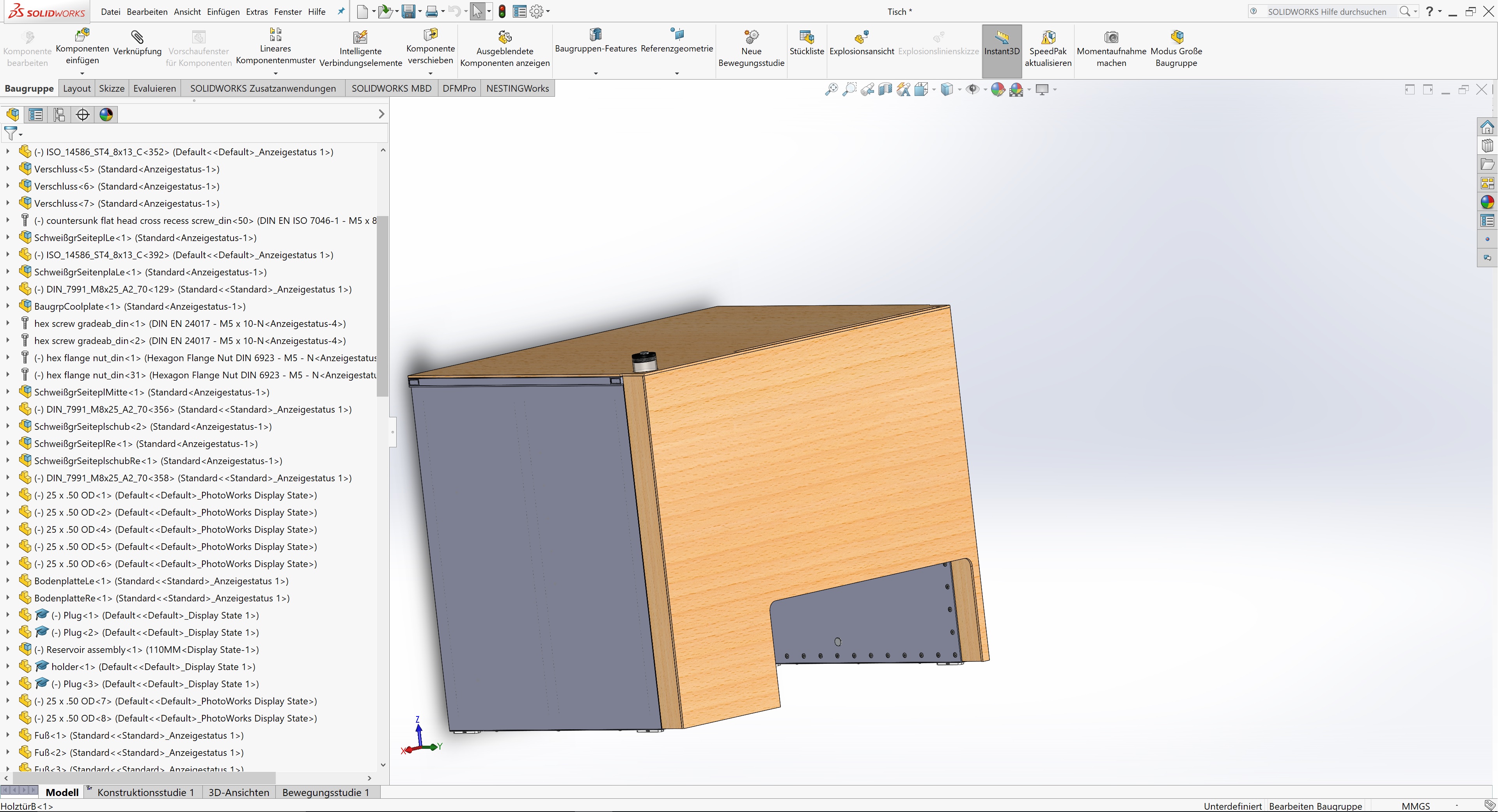Switch to the Evaluieren tab
Screen dimensions: 1500x812
(154, 89)
